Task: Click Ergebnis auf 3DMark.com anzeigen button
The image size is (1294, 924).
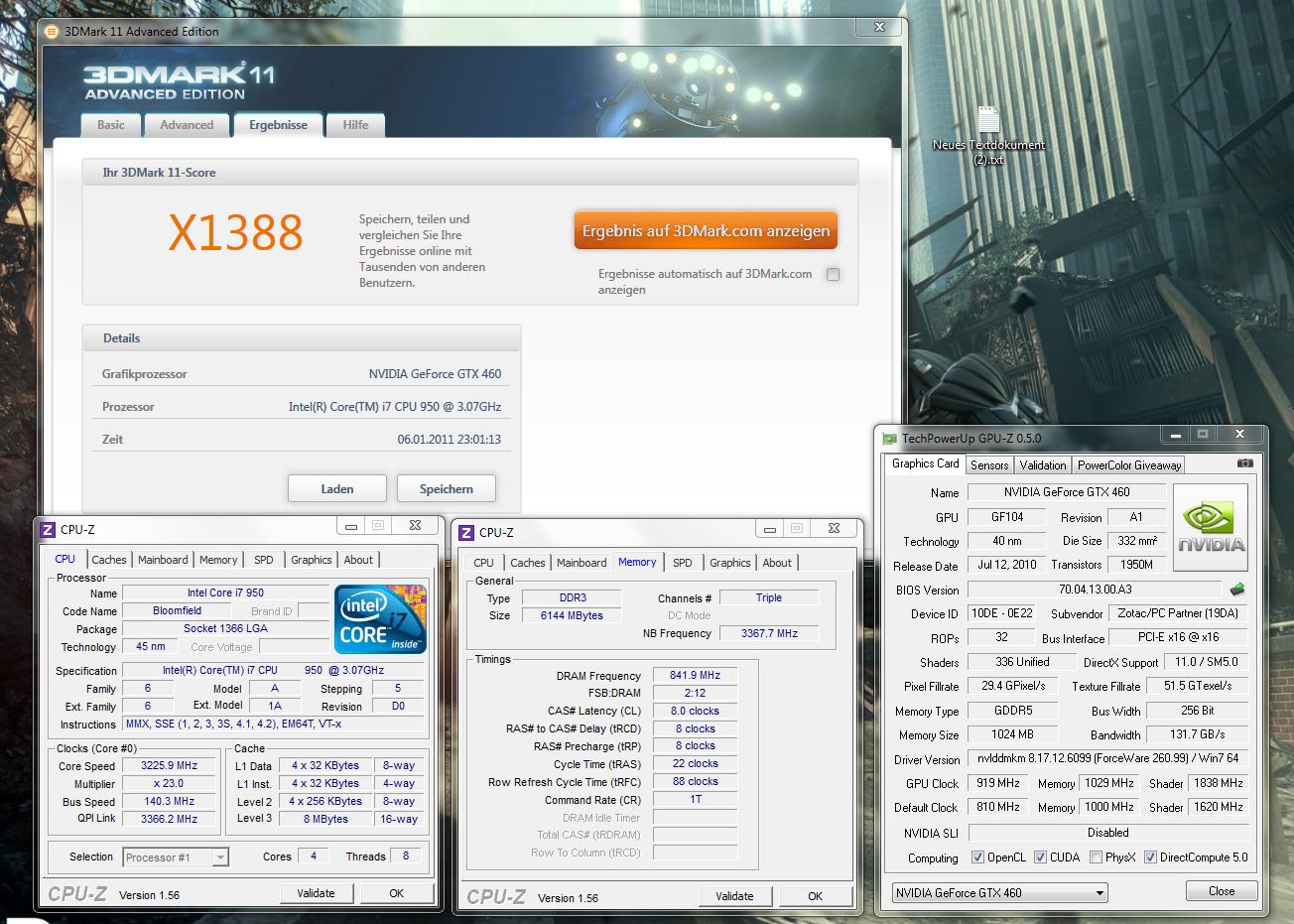Action: 706,230
